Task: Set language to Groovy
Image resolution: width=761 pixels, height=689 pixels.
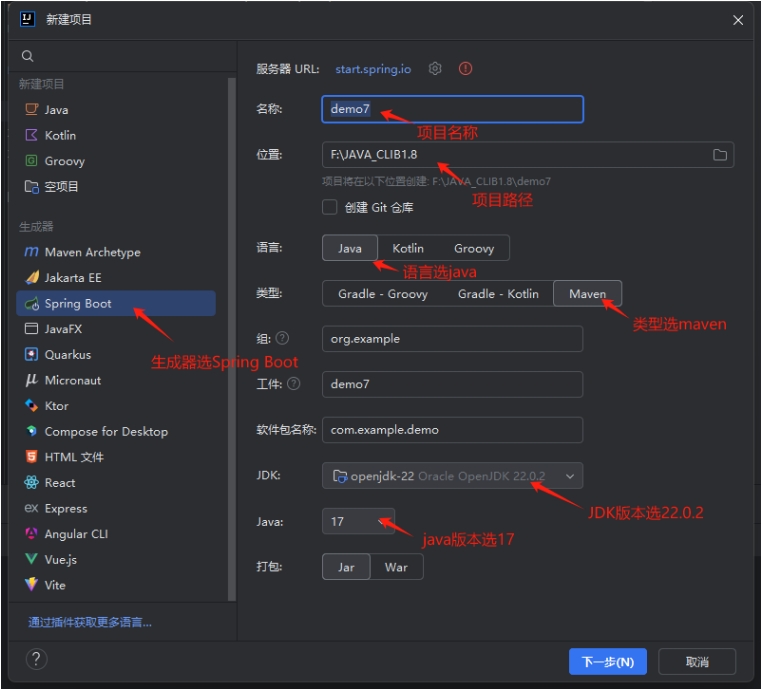Action: 474,248
